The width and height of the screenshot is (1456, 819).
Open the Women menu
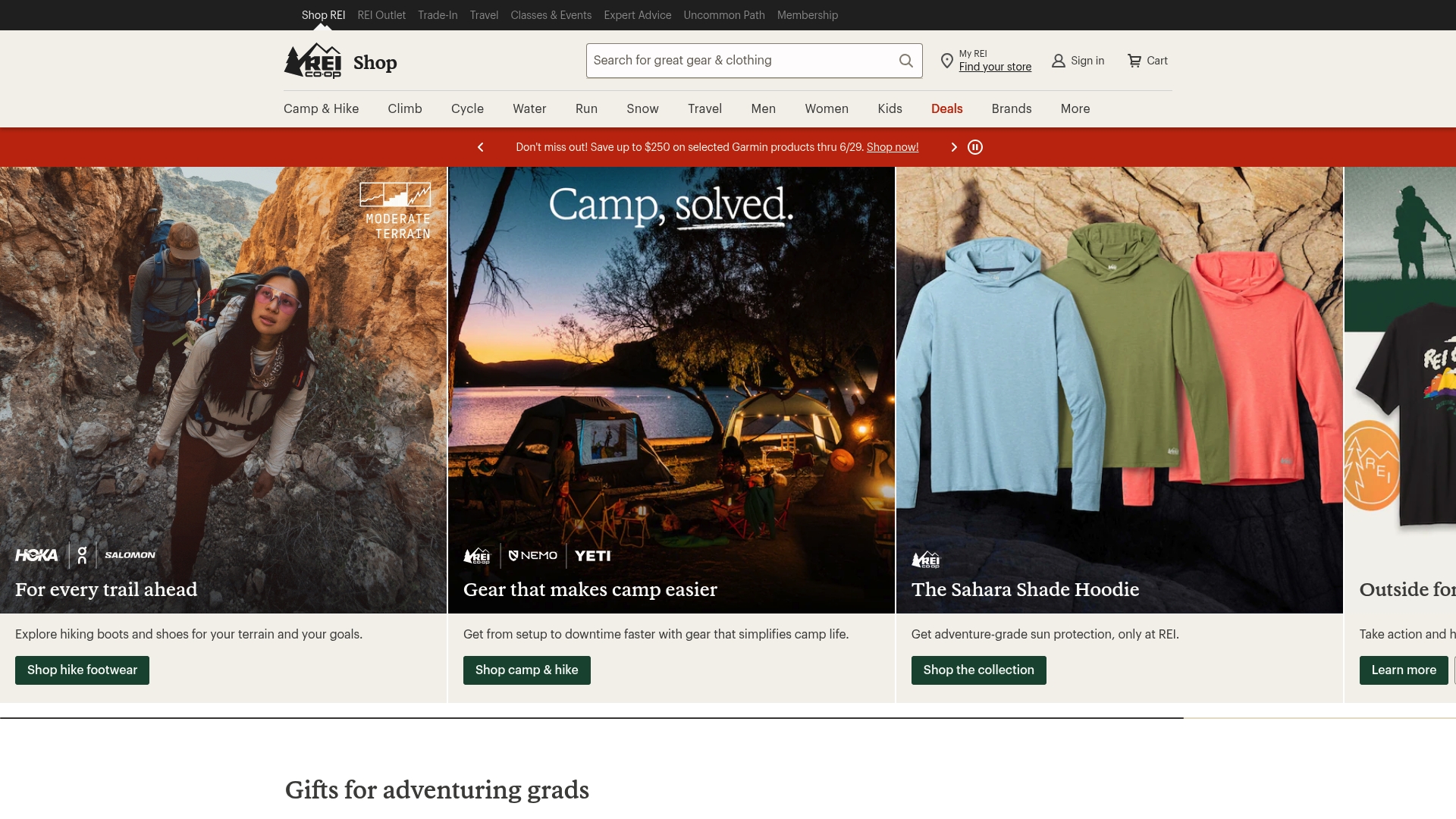click(827, 108)
